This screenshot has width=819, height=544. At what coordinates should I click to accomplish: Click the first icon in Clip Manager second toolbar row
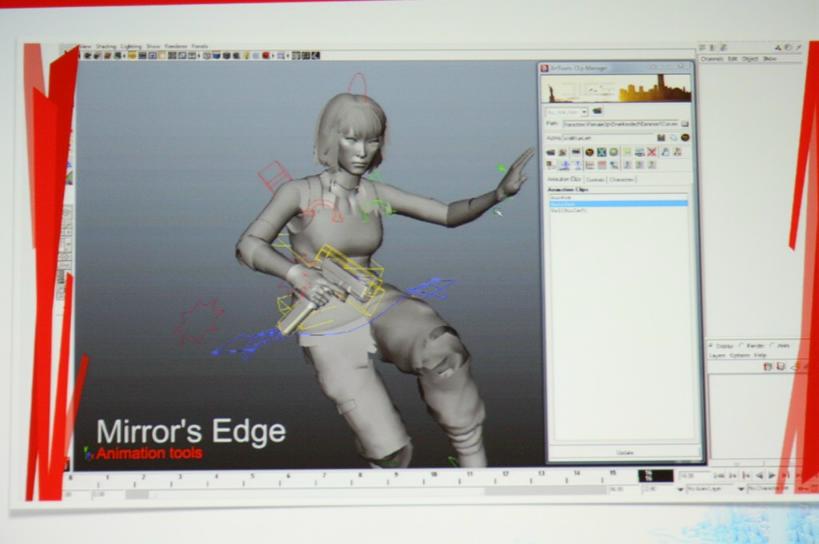click(x=549, y=164)
